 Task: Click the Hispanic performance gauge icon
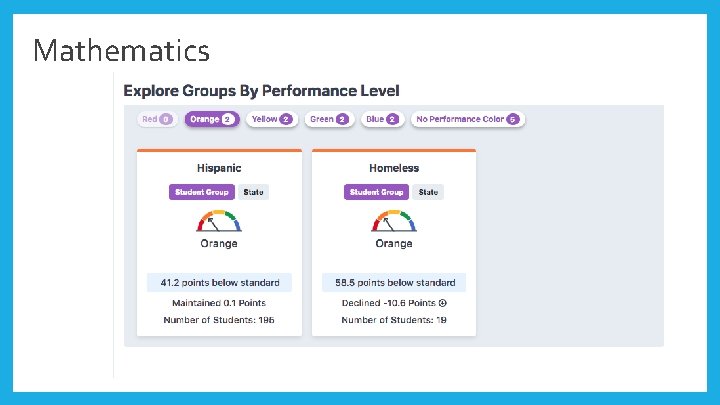(x=219, y=220)
